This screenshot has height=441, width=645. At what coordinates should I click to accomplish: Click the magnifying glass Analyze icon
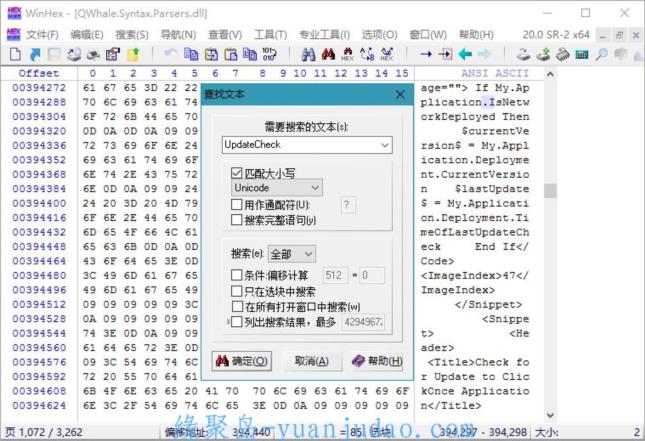(x=601, y=54)
